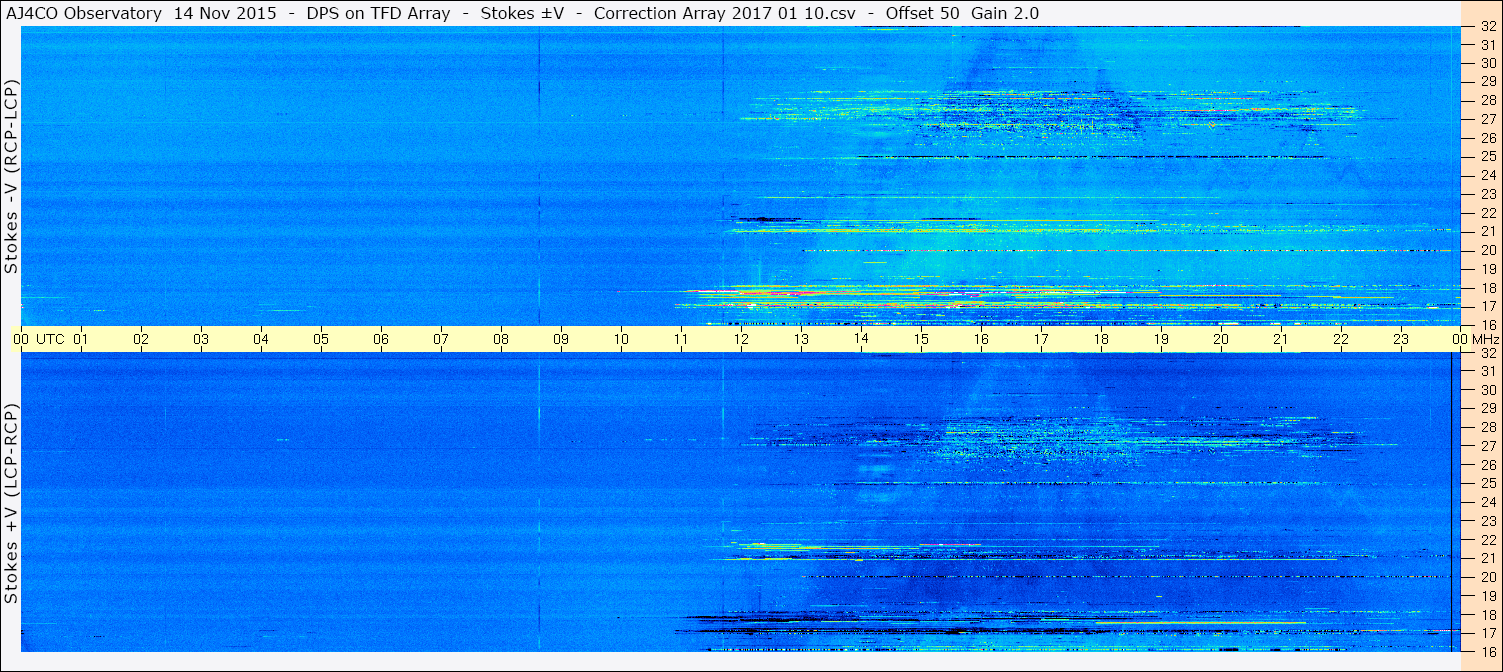Choose the 08 hour label on time axis
The image size is (1503, 672).
(501, 339)
